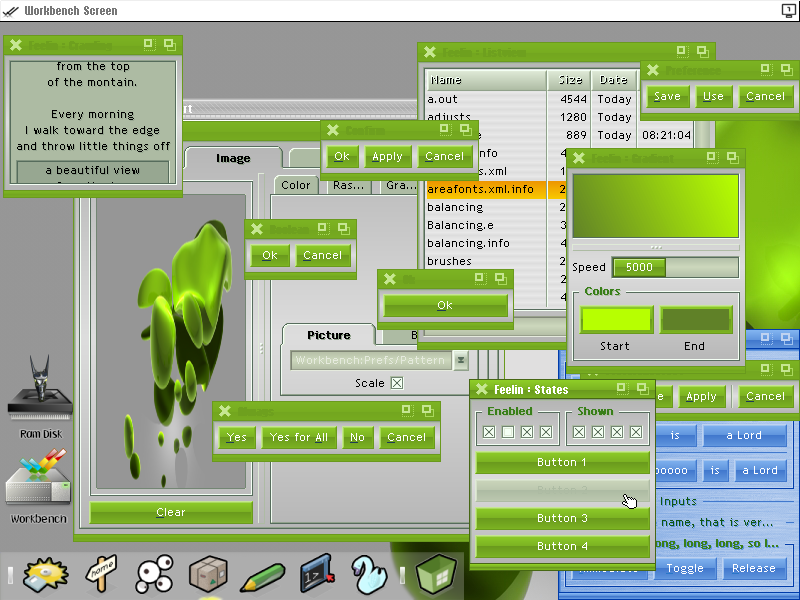Click Yes for All

point(299,437)
